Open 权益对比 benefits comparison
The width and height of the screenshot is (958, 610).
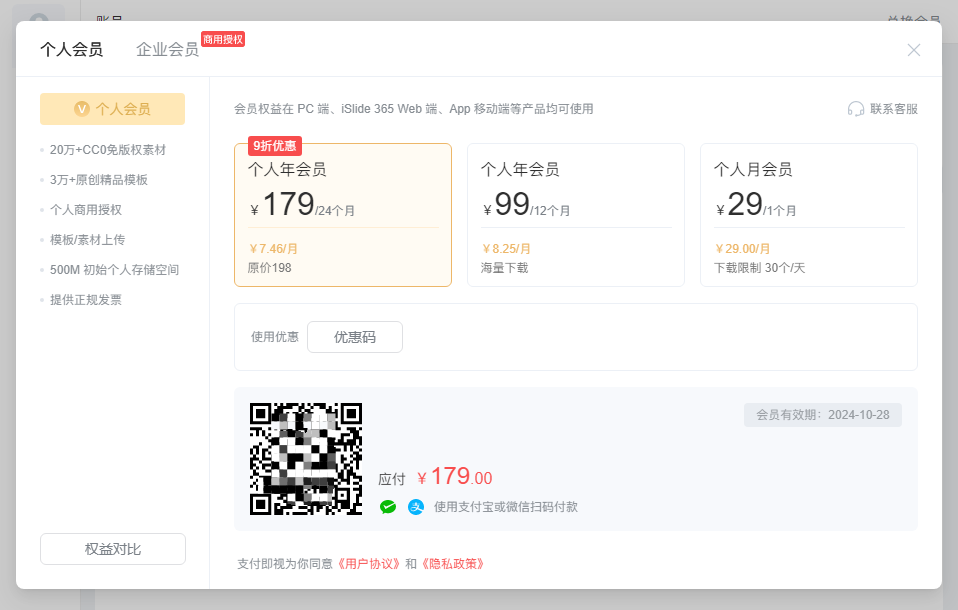pos(113,549)
